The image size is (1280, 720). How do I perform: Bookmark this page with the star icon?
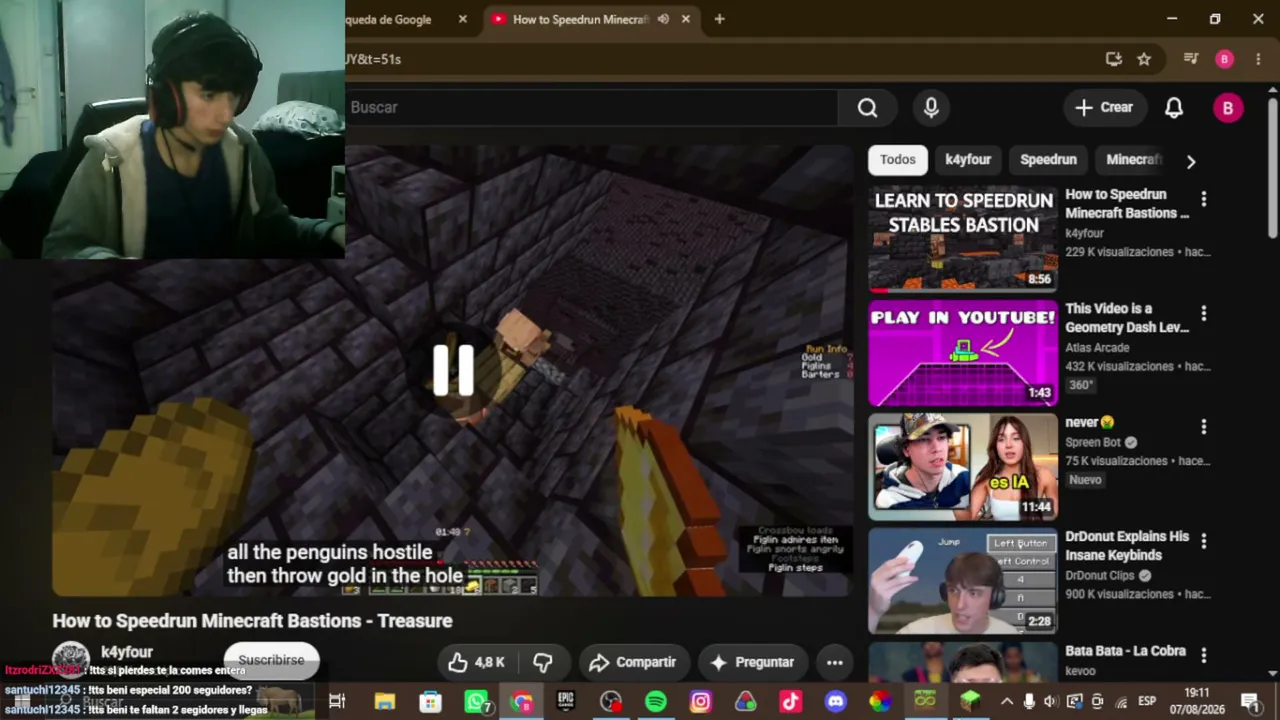[1144, 59]
